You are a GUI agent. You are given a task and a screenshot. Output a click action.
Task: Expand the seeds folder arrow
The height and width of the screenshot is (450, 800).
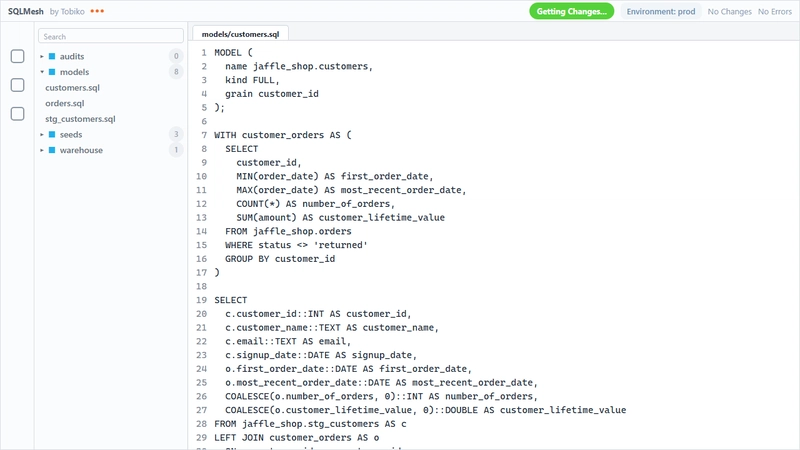(42, 135)
